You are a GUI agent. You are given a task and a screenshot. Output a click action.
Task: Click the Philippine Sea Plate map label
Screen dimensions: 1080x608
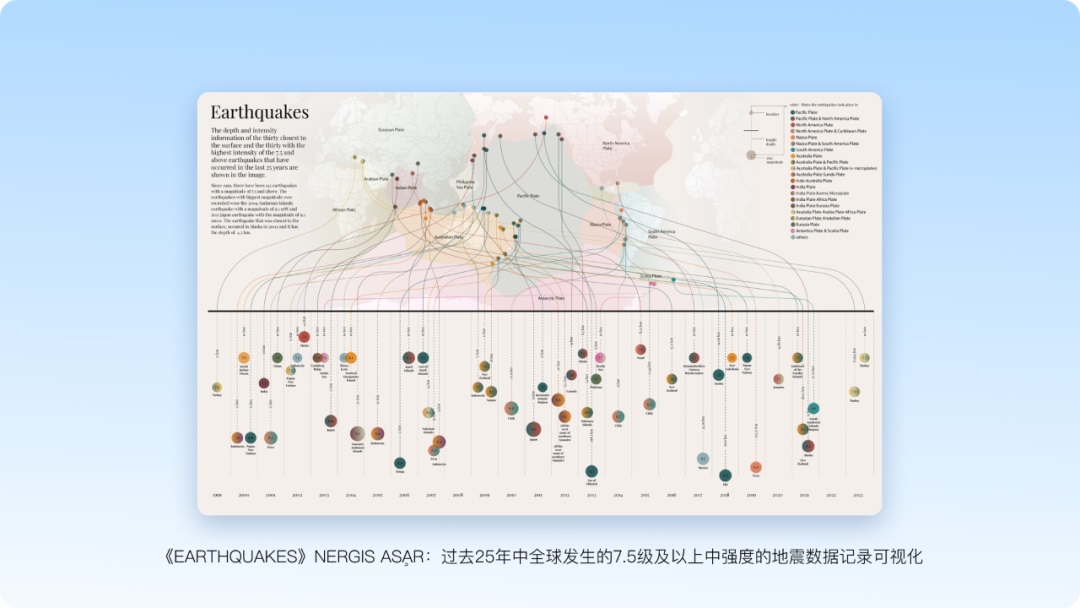(x=465, y=185)
